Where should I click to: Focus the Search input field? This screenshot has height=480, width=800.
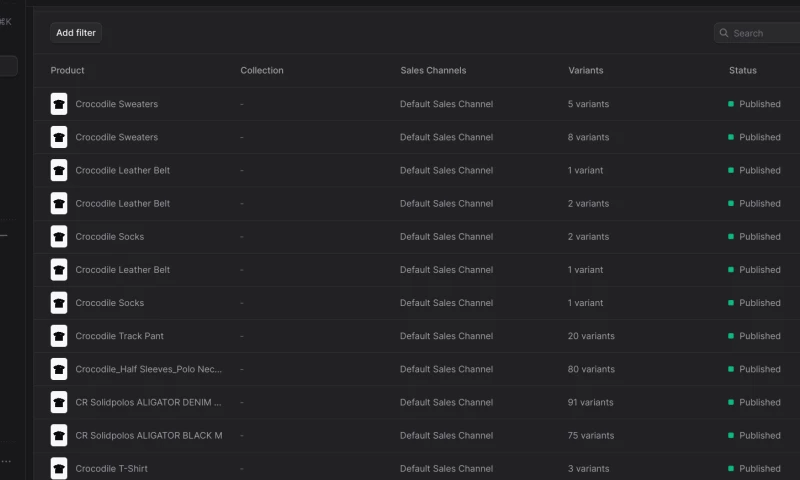pos(762,33)
